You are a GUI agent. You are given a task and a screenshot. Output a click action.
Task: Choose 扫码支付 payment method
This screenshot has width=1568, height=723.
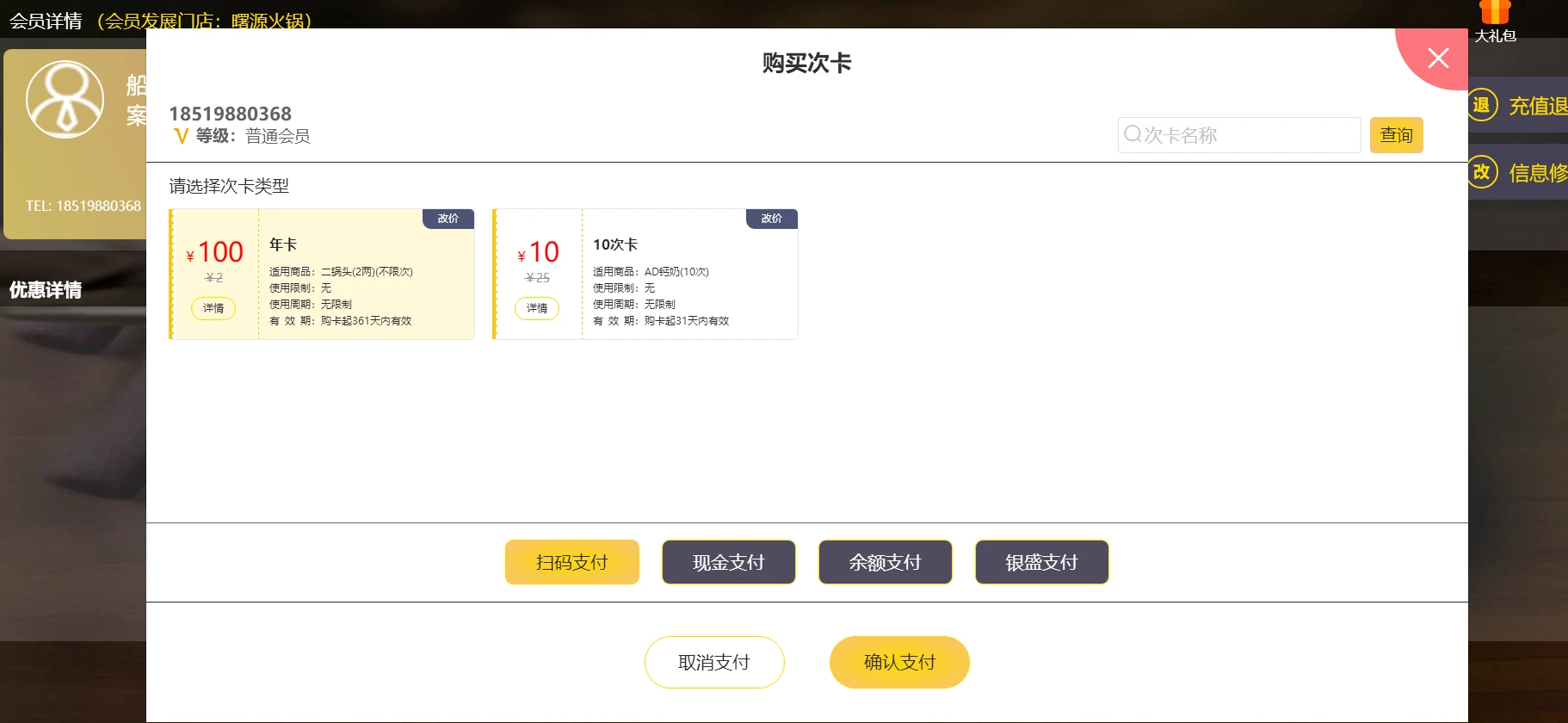tap(571, 562)
